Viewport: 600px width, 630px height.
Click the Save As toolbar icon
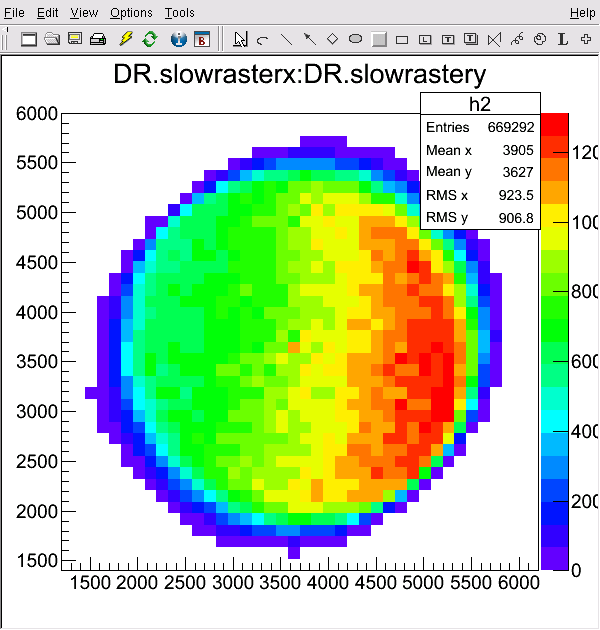click(x=75, y=39)
